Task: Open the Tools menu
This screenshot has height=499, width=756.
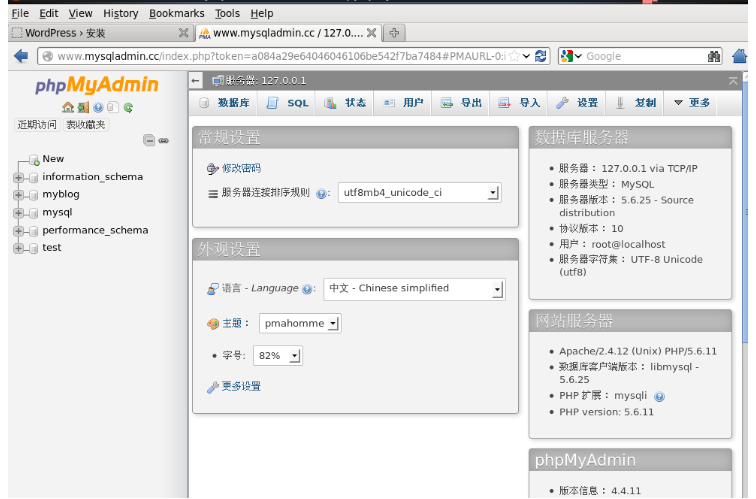Action: click(x=227, y=13)
